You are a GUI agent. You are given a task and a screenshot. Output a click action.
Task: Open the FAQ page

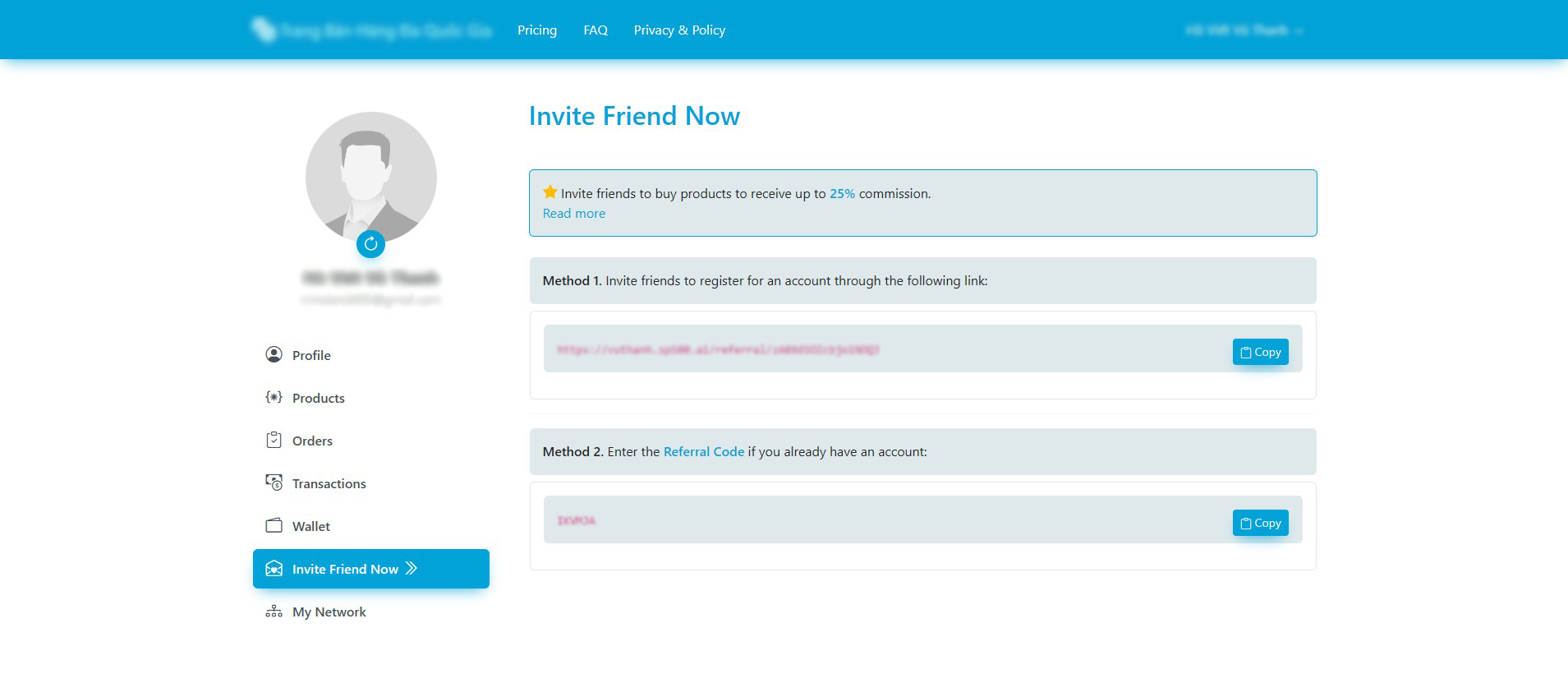pos(595,30)
